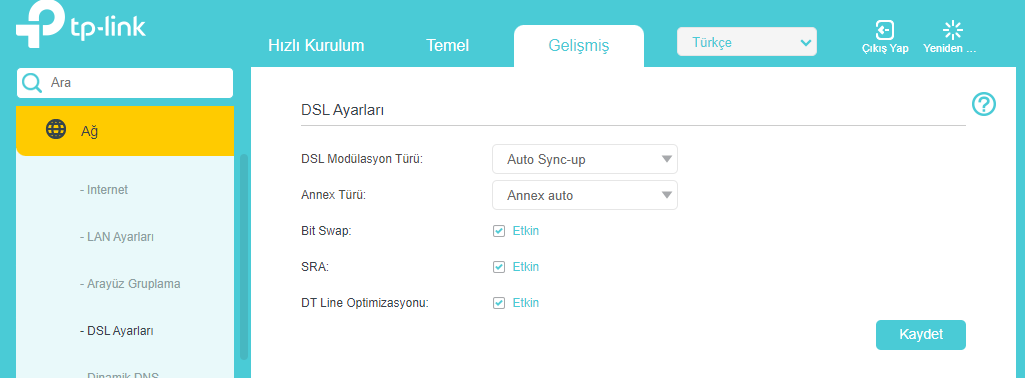Open the Türkçe language selector
Screen dimensions: 1025x378
tap(747, 43)
